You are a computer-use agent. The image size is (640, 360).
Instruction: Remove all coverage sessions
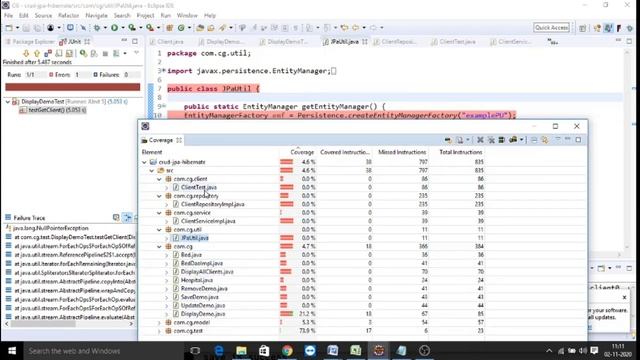click(491, 140)
